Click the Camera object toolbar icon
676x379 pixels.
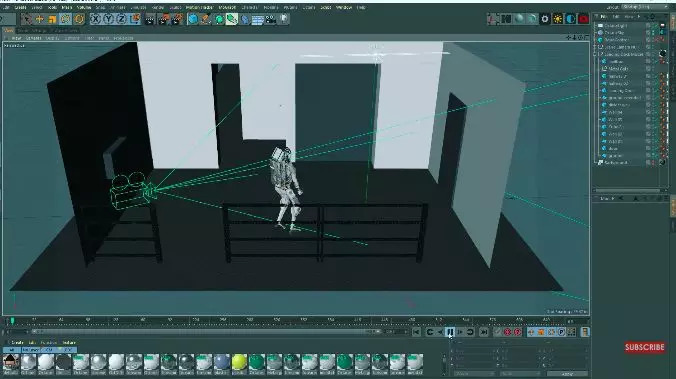271,19
